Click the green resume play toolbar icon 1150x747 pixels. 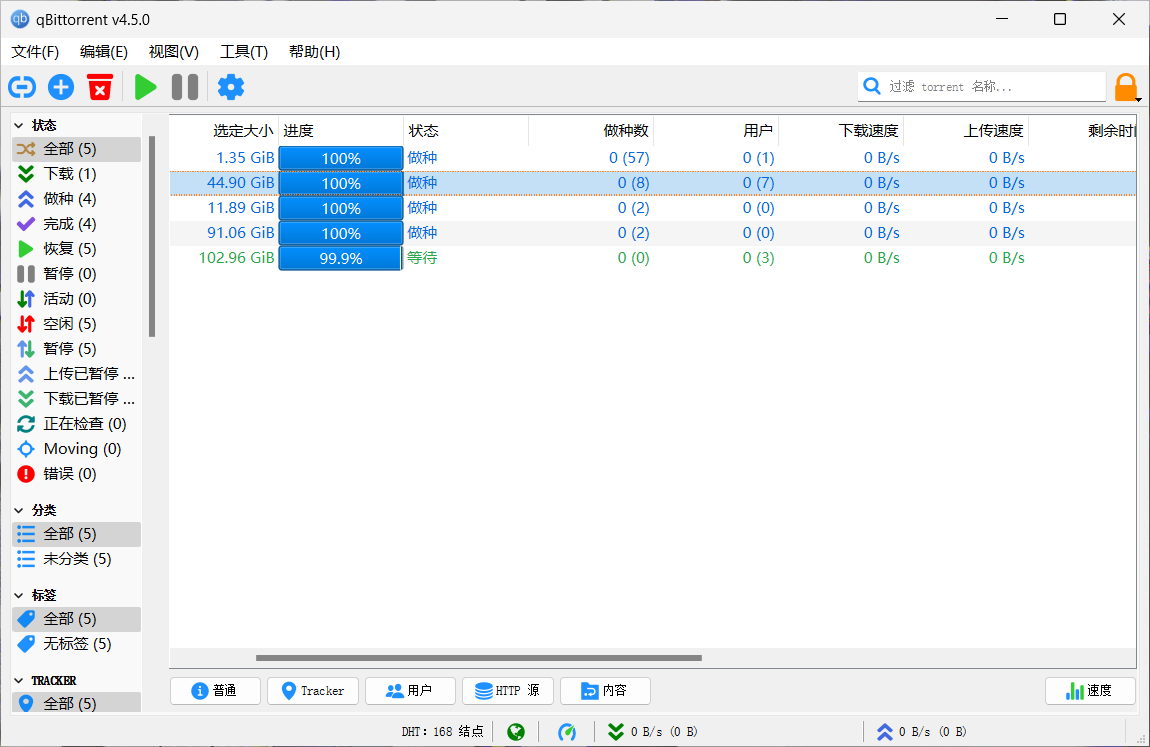[145, 87]
